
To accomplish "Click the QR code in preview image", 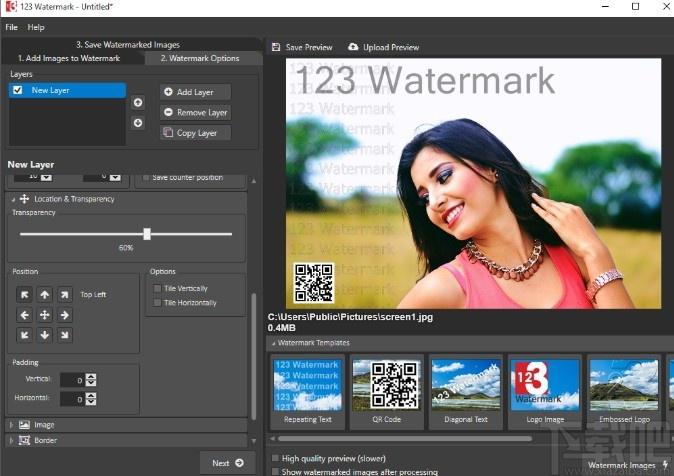I will [x=313, y=283].
